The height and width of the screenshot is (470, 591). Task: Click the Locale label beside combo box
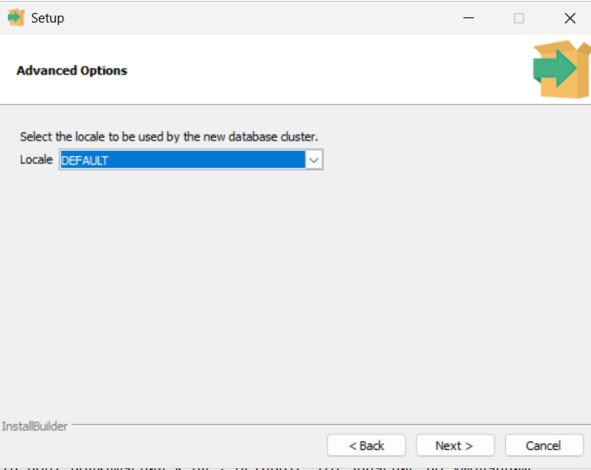point(36,159)
